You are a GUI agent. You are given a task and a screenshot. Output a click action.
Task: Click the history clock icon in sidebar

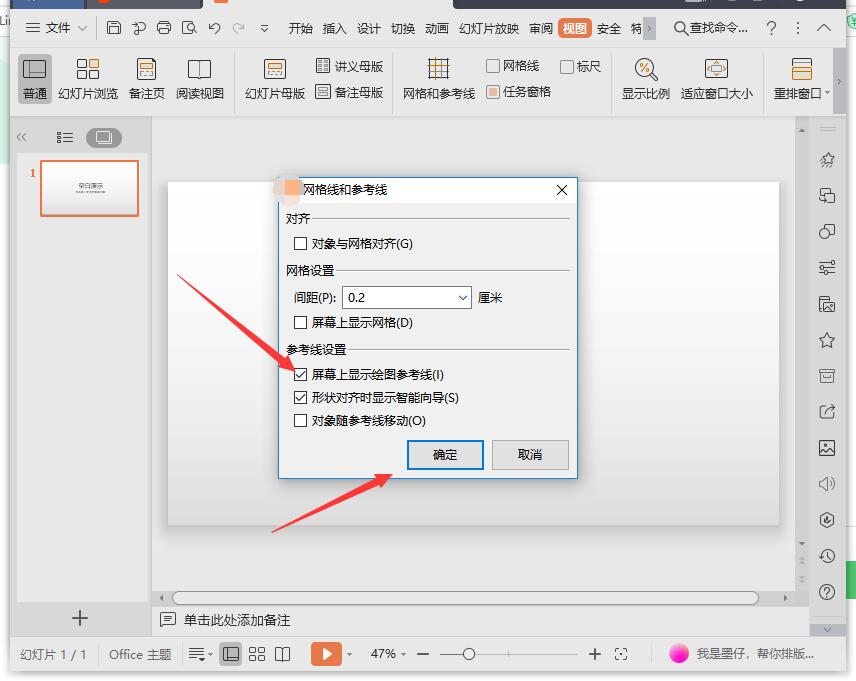(x=827, y=556)
